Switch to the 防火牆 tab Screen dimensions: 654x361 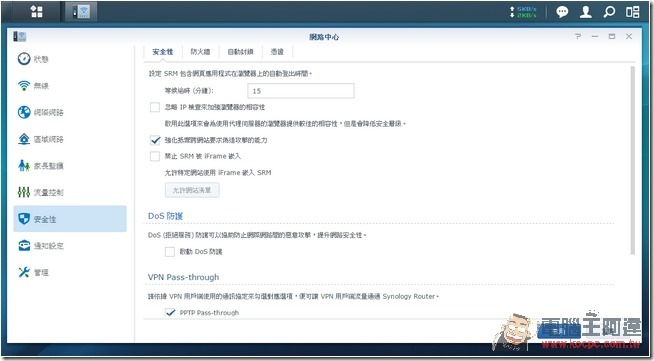point(200,52)
